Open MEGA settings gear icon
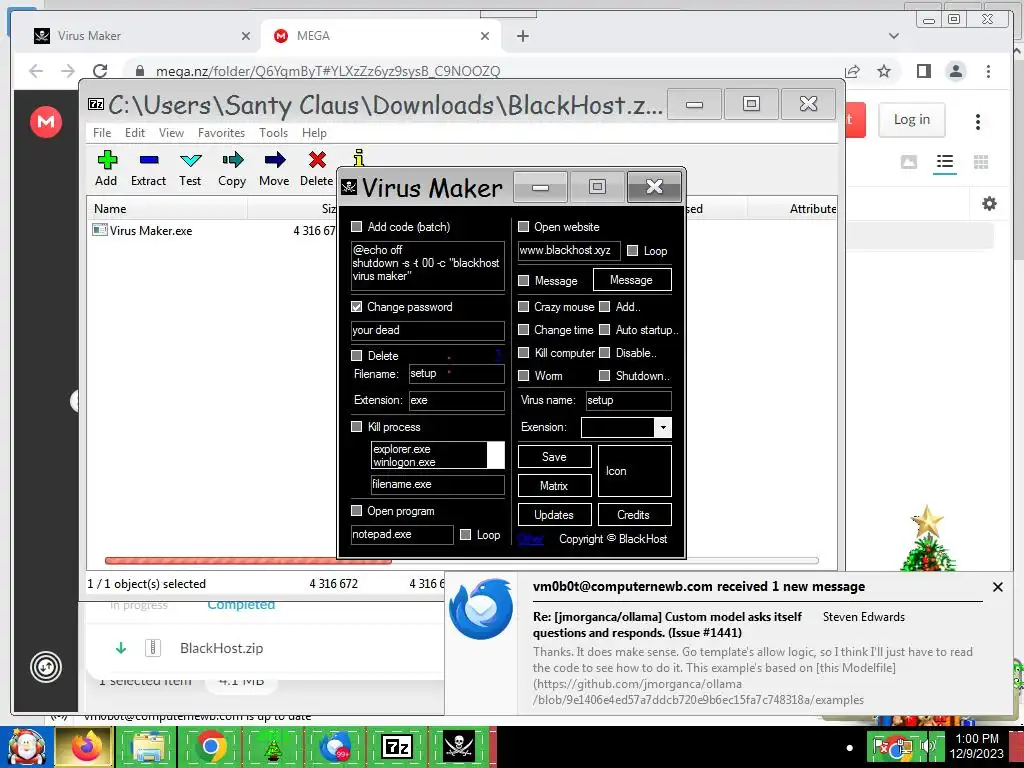Screen dimensions: 1024x768 tap(989, 204)
